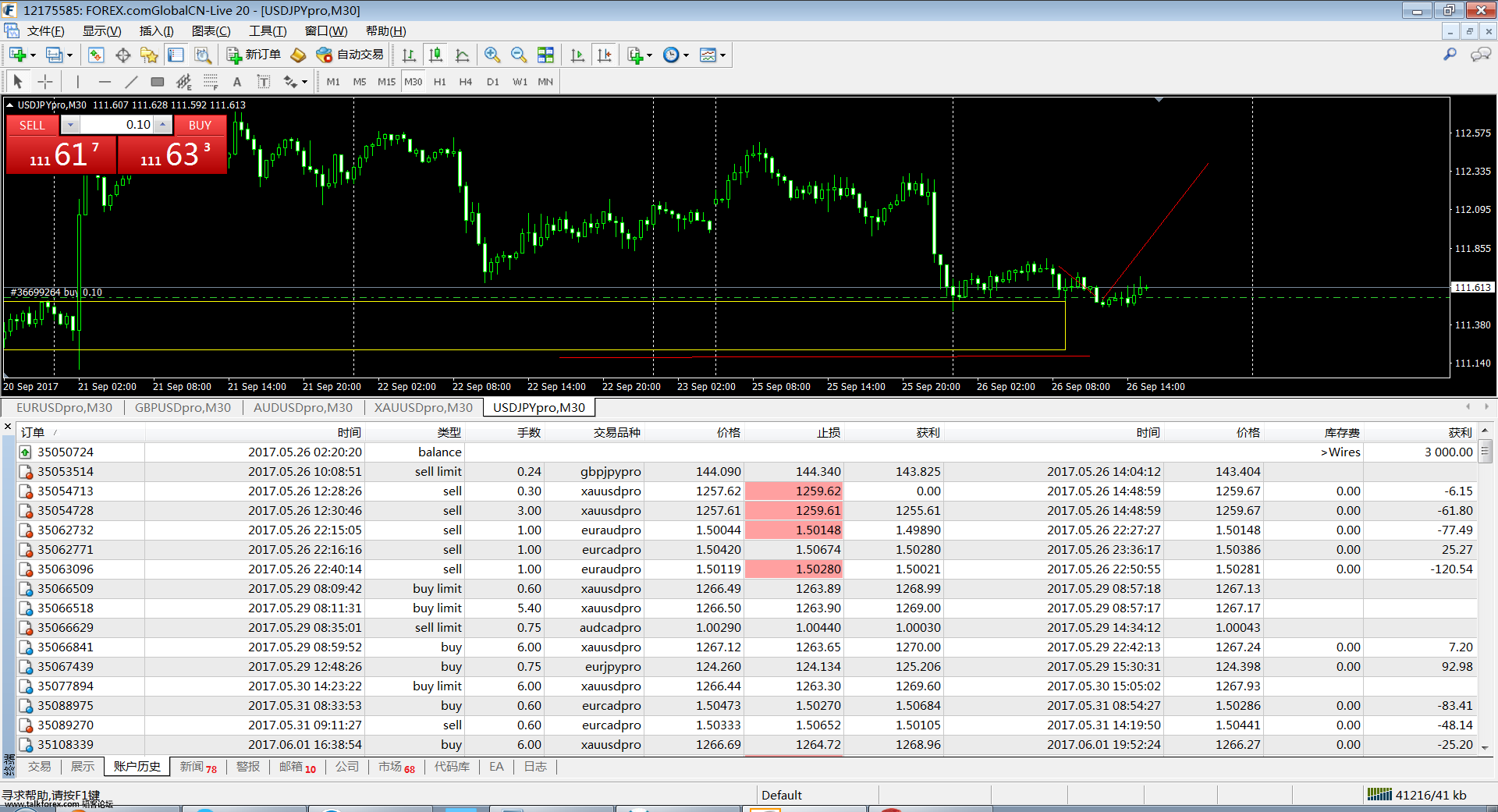Click the 新订单 new order button
This screenshot has width=1498, height=812.
[254, 55]
